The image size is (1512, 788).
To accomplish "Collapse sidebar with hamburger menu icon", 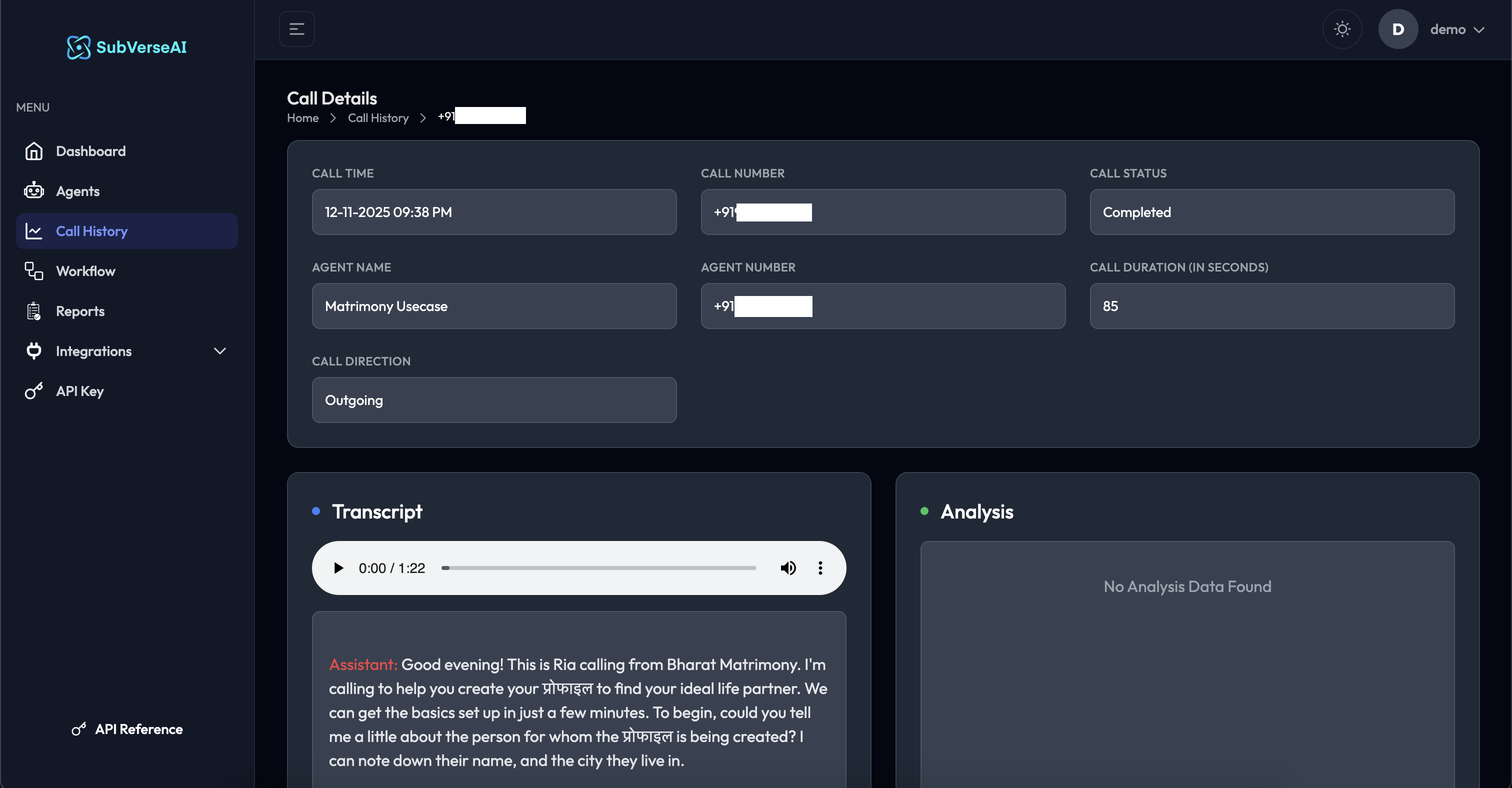I will click(x=297, y=29).
